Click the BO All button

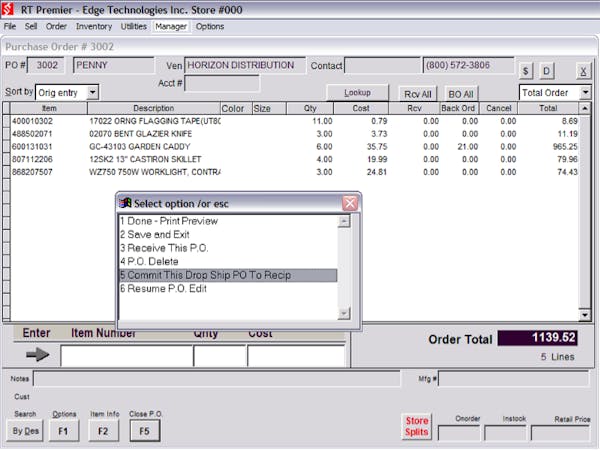pos(461,94)
